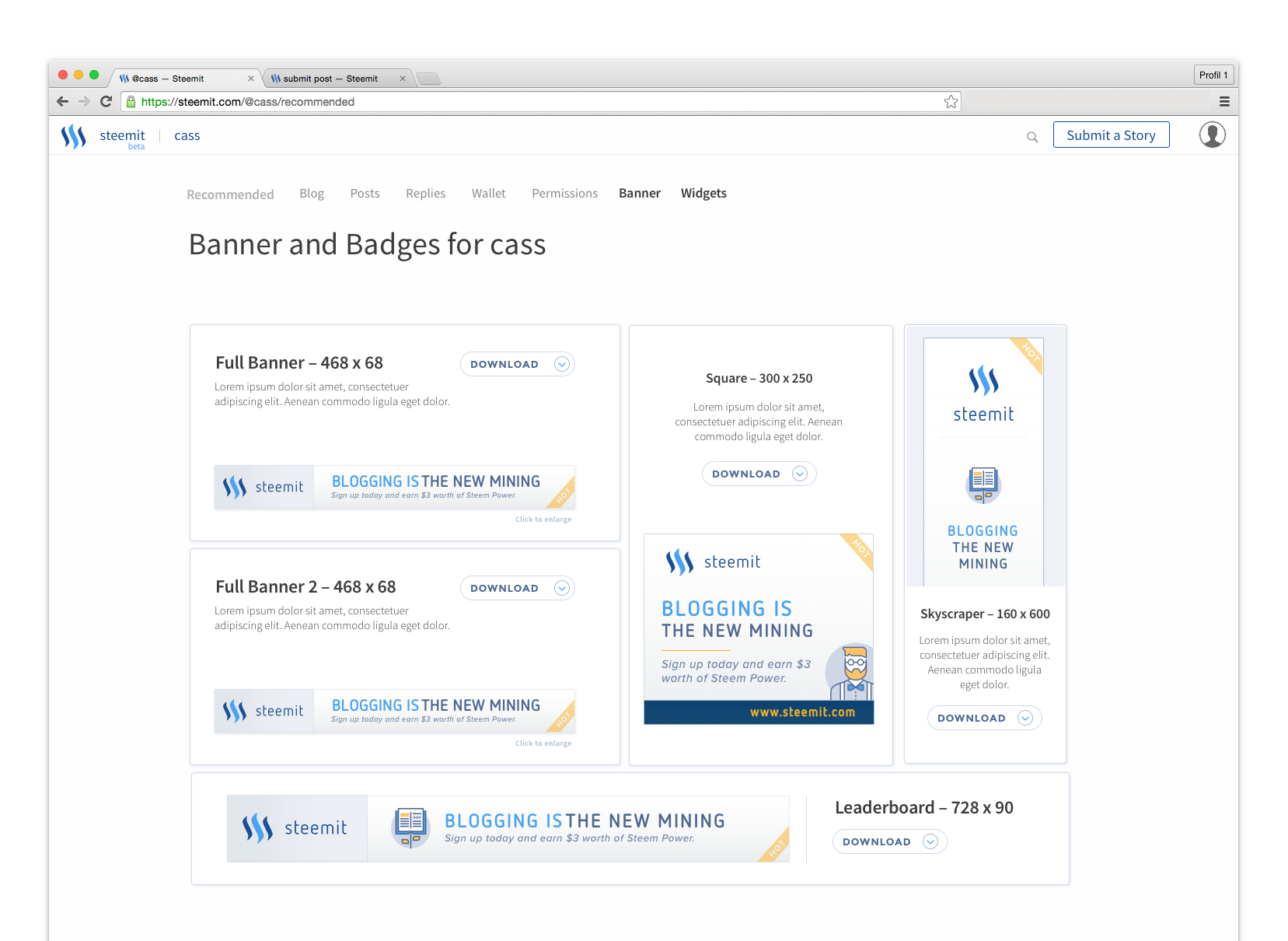The width and height of the screenshot is (1288, 941).
Task: Click the green maximize window button
Action: point(94,75)
